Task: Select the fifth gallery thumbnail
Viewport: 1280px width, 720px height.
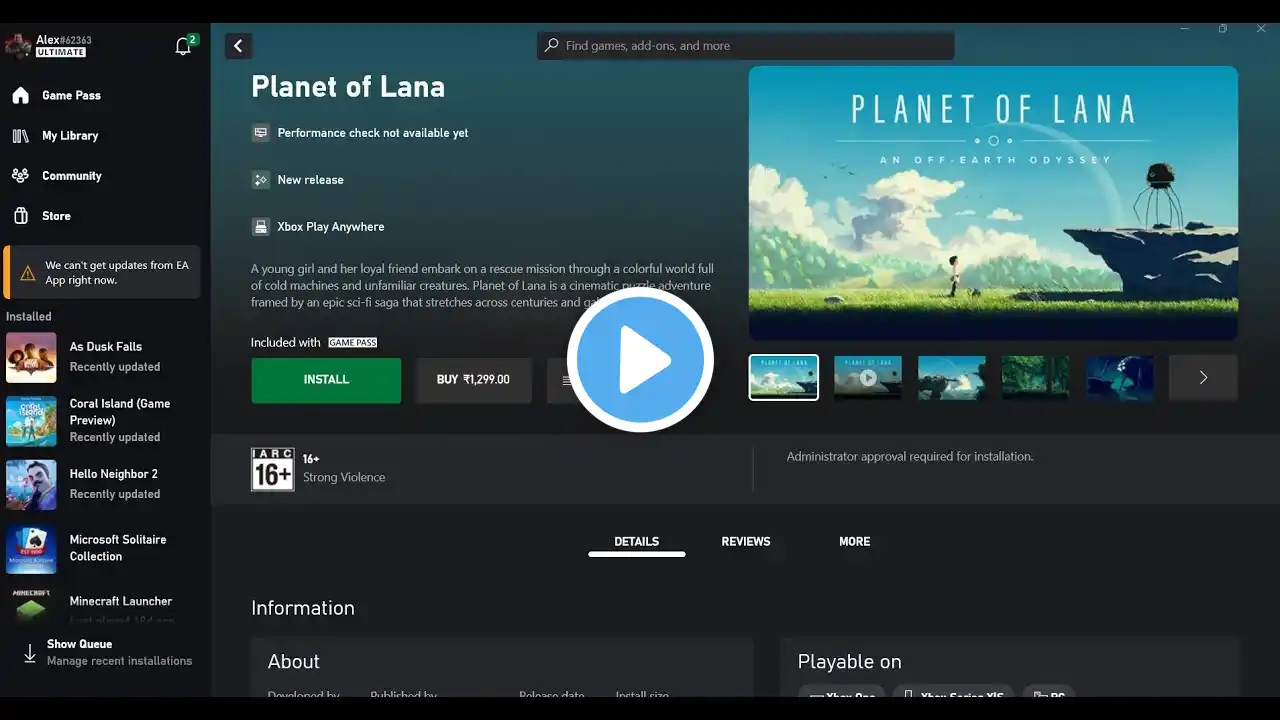Action: (x=1120, y=378)
